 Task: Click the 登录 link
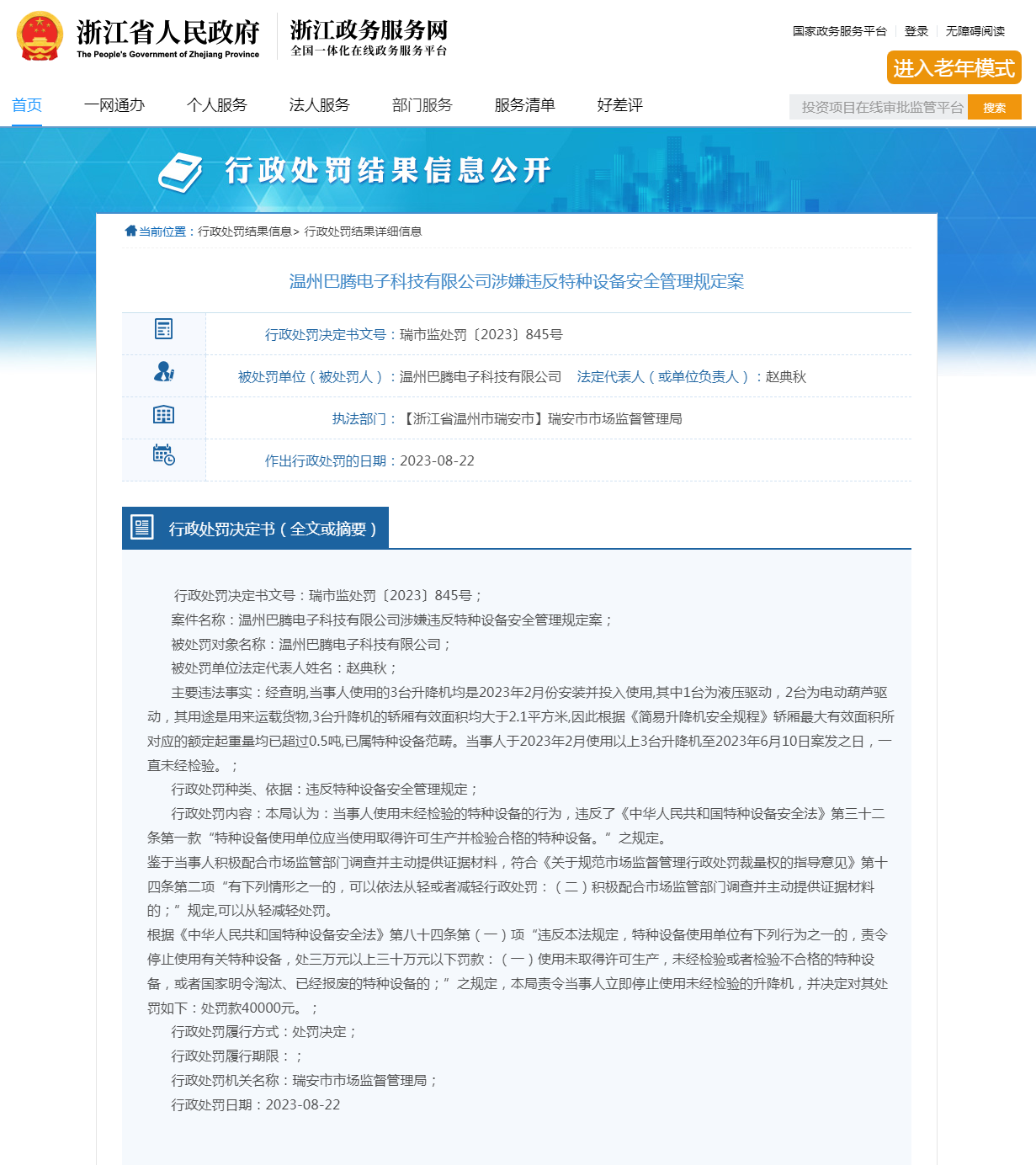coord(916,31)
